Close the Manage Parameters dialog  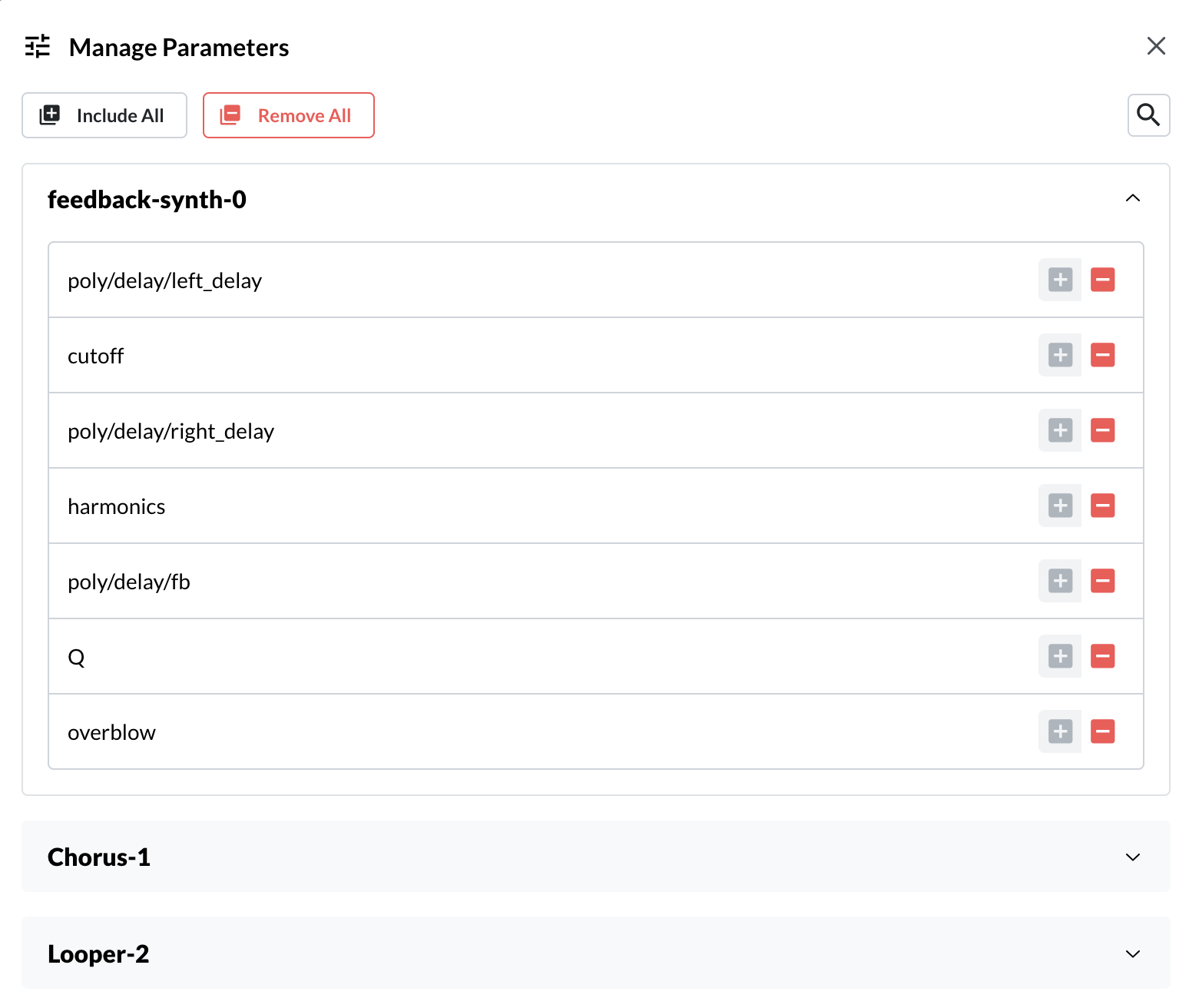(x=1156, y=46)
